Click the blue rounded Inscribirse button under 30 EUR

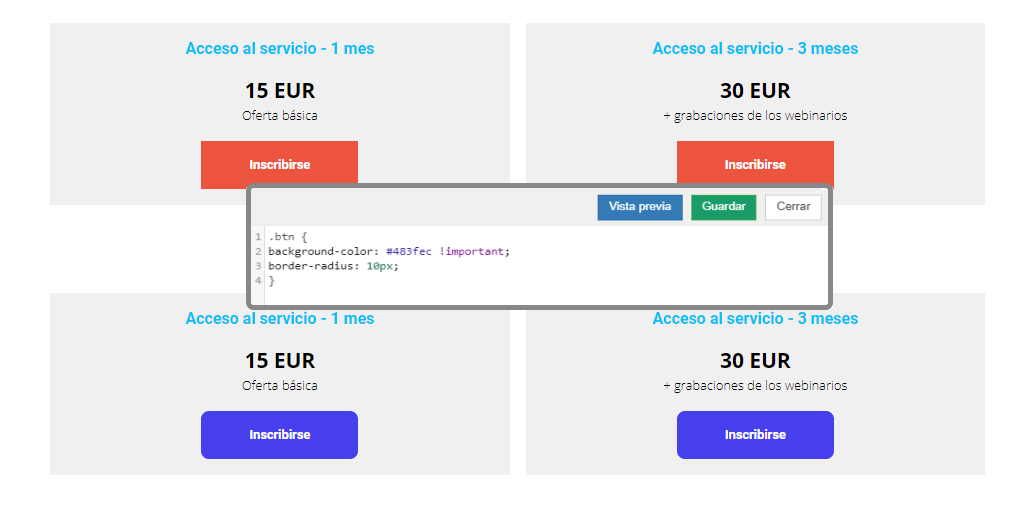pyautogui.click(x=755, y=435)
